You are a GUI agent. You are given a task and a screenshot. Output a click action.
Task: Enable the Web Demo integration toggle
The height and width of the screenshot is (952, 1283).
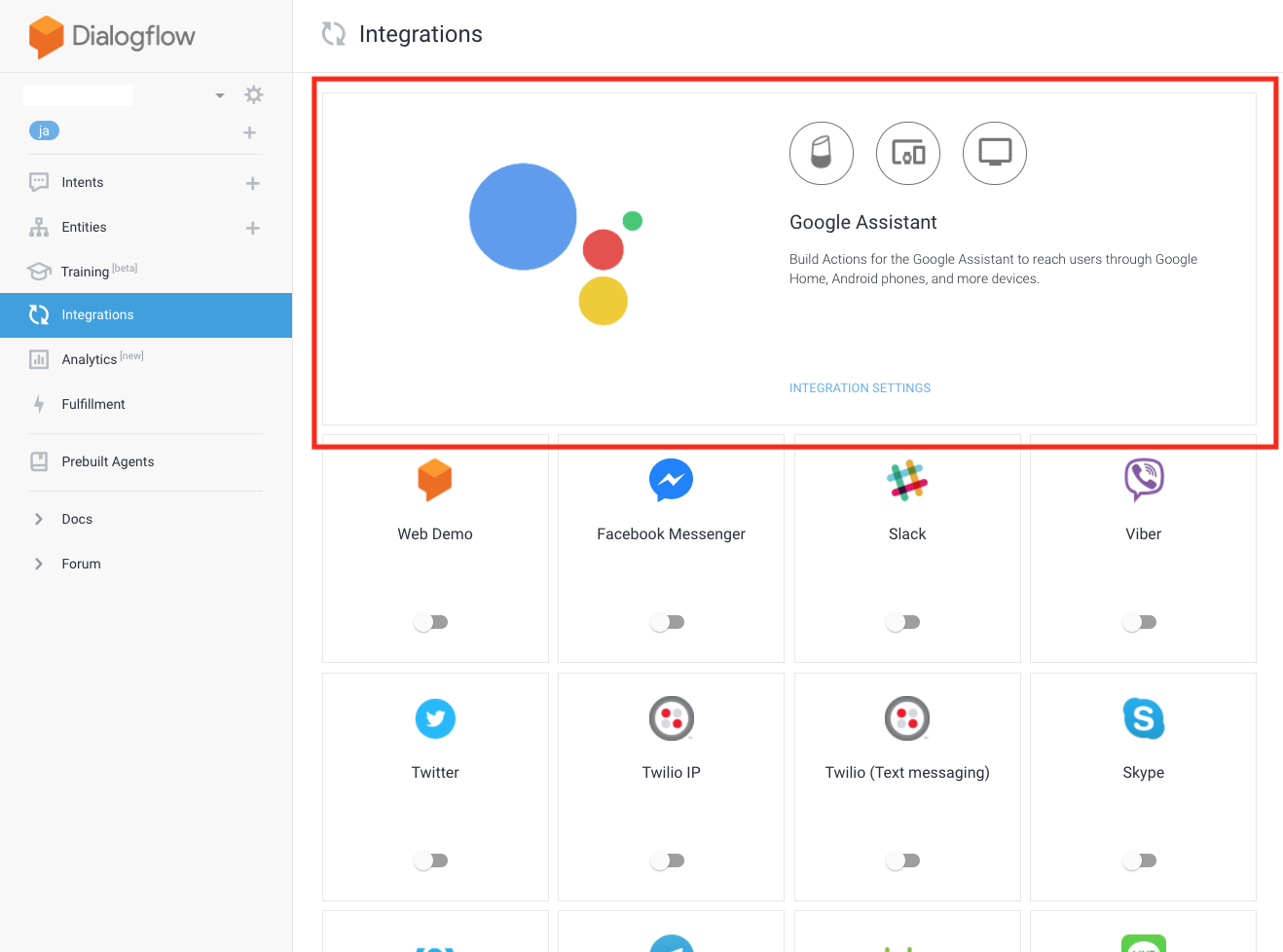[x=430, y=622]
